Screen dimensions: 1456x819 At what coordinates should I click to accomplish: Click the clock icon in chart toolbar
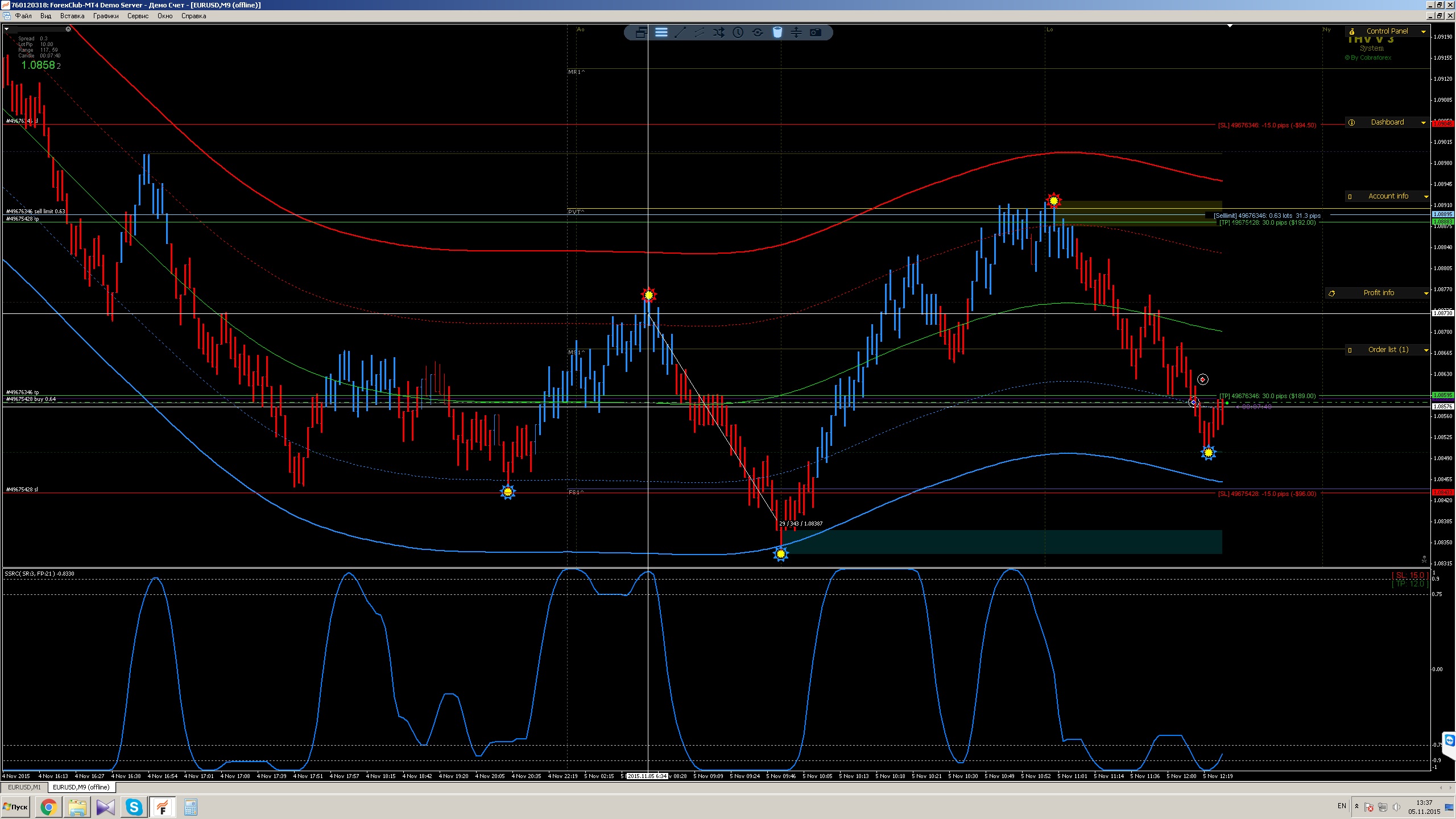tap(738, 32)
